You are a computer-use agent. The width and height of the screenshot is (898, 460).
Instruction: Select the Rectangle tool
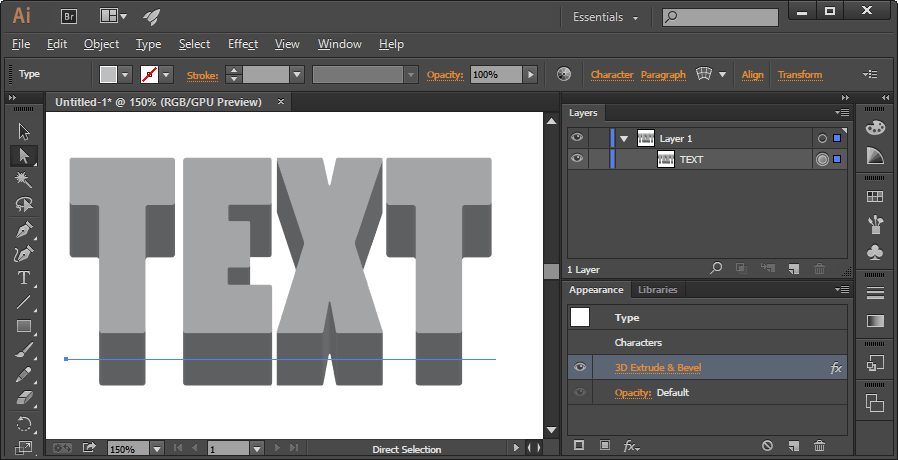click(23, 326)
